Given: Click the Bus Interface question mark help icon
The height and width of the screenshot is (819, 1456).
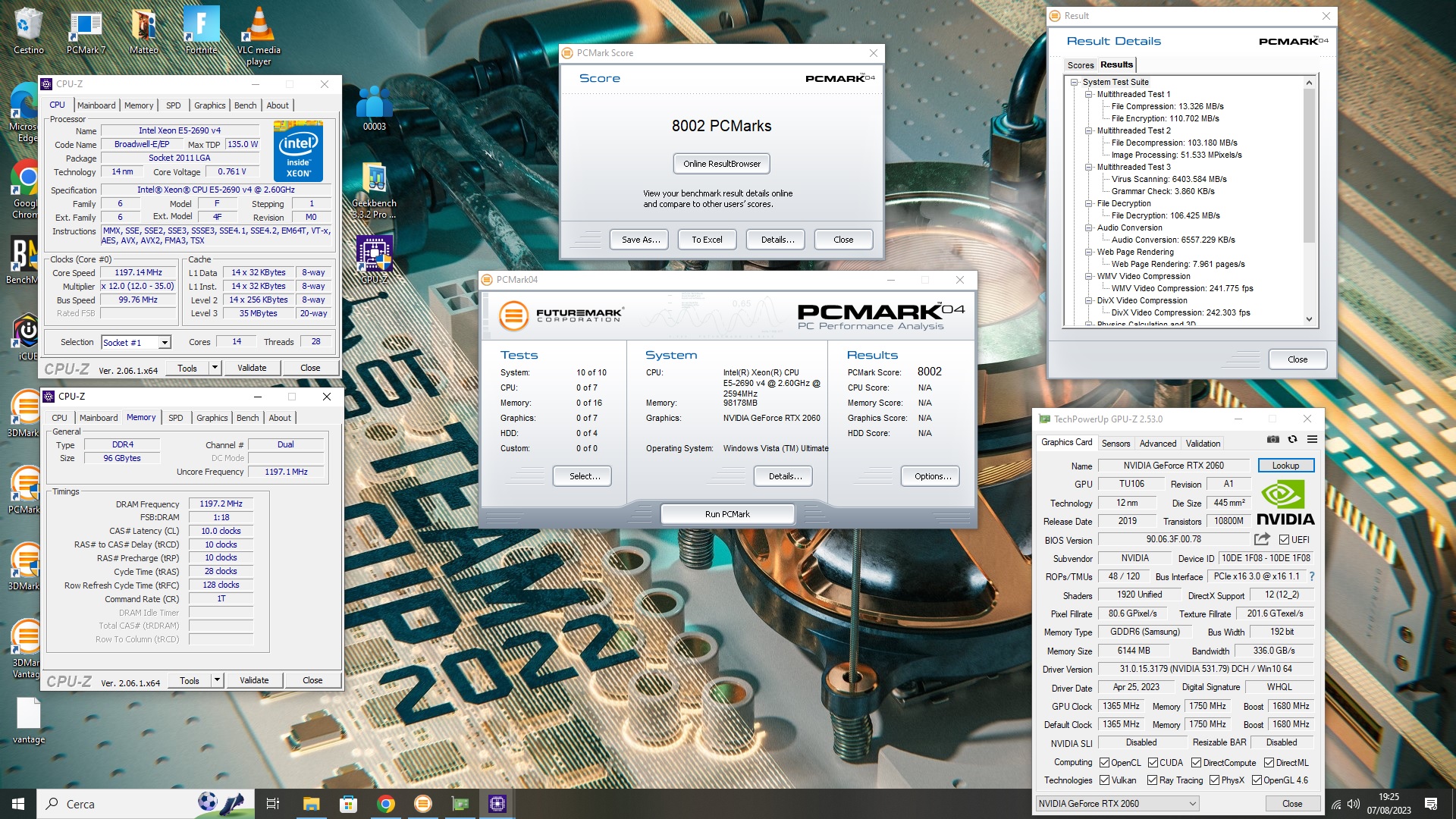Looking at the screenshot, I should 1312,576.
